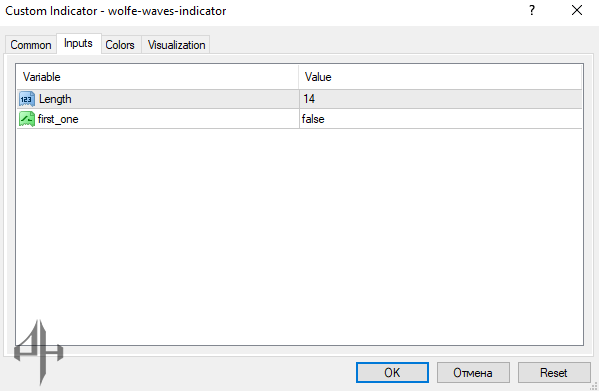599x391 pixels.
Task: Grab the dialog resize grip corner
Action: pos(594,386)
